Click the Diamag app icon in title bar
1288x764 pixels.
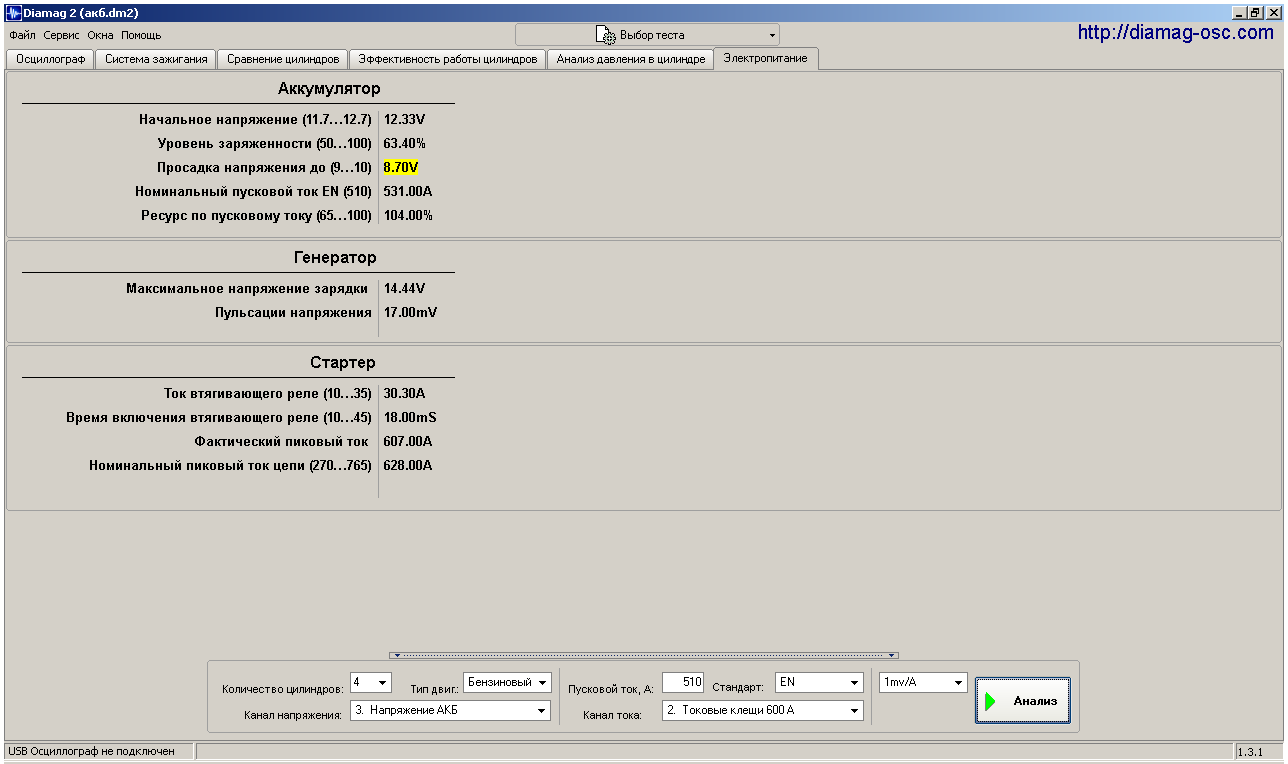pos(14,13)
